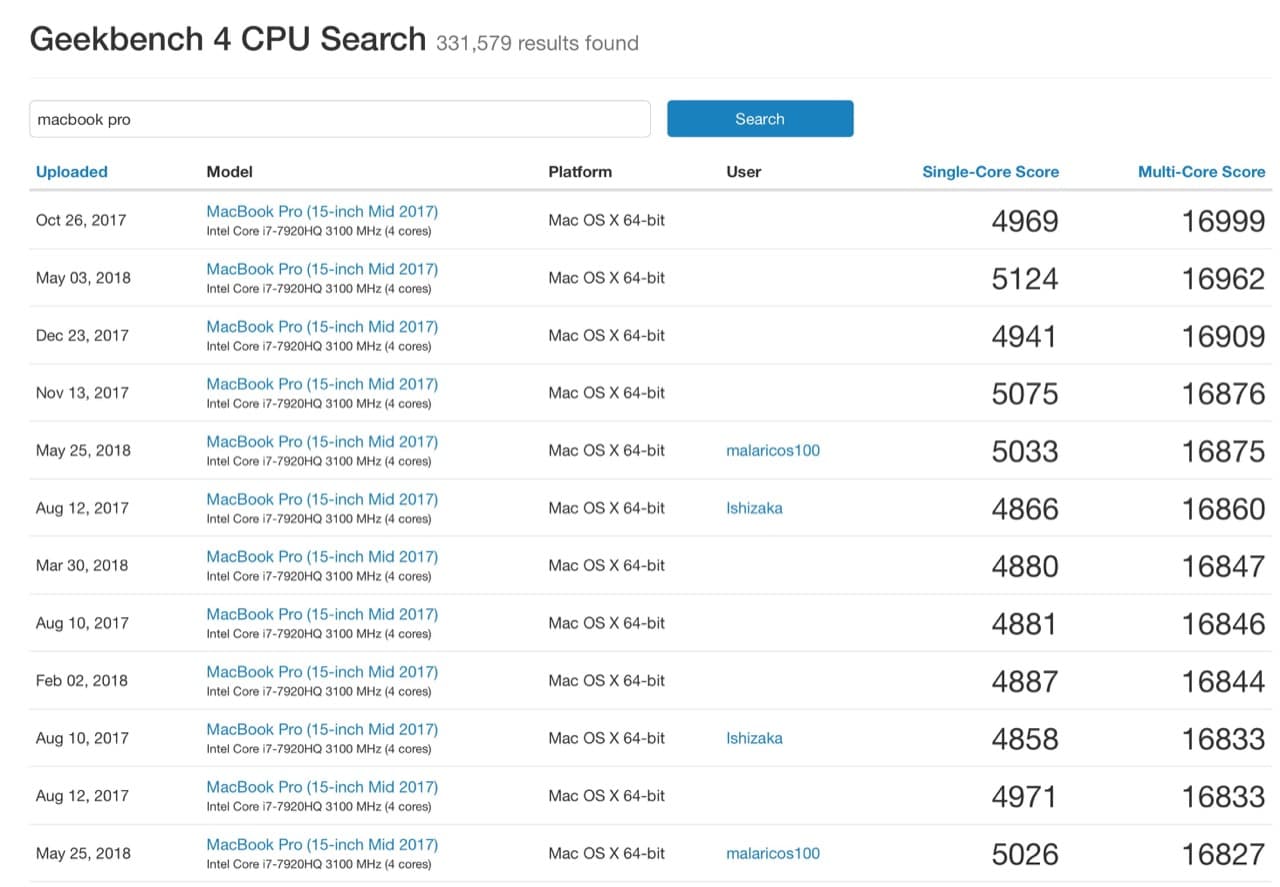The height and width of the screenshot is (887, 1280).
Task: View Ishizaka's profile in the Aug 10, 2017 row
Action: point(754,737)
